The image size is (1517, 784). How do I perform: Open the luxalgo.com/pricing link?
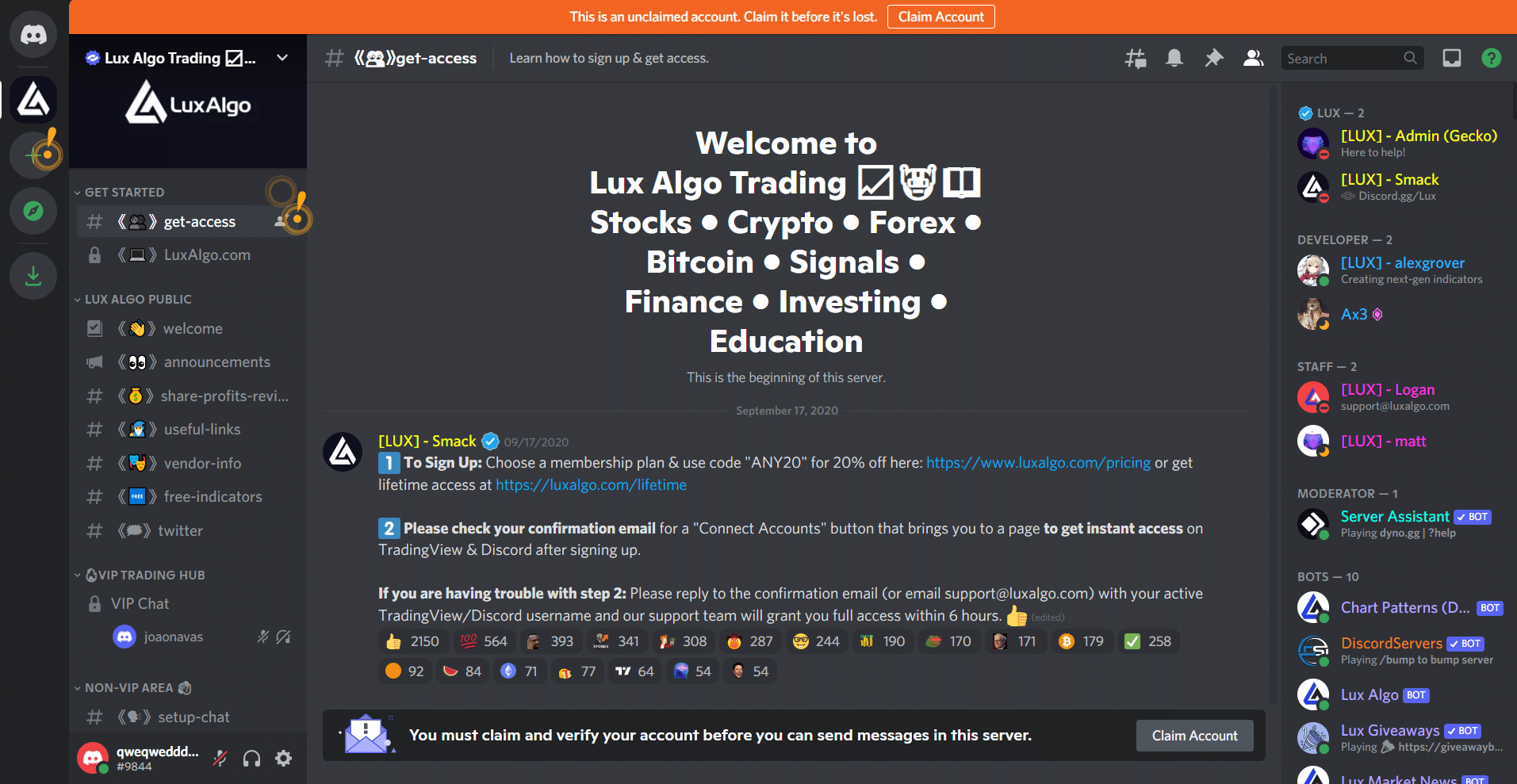pyautogui.click(x=1038, y=463)
